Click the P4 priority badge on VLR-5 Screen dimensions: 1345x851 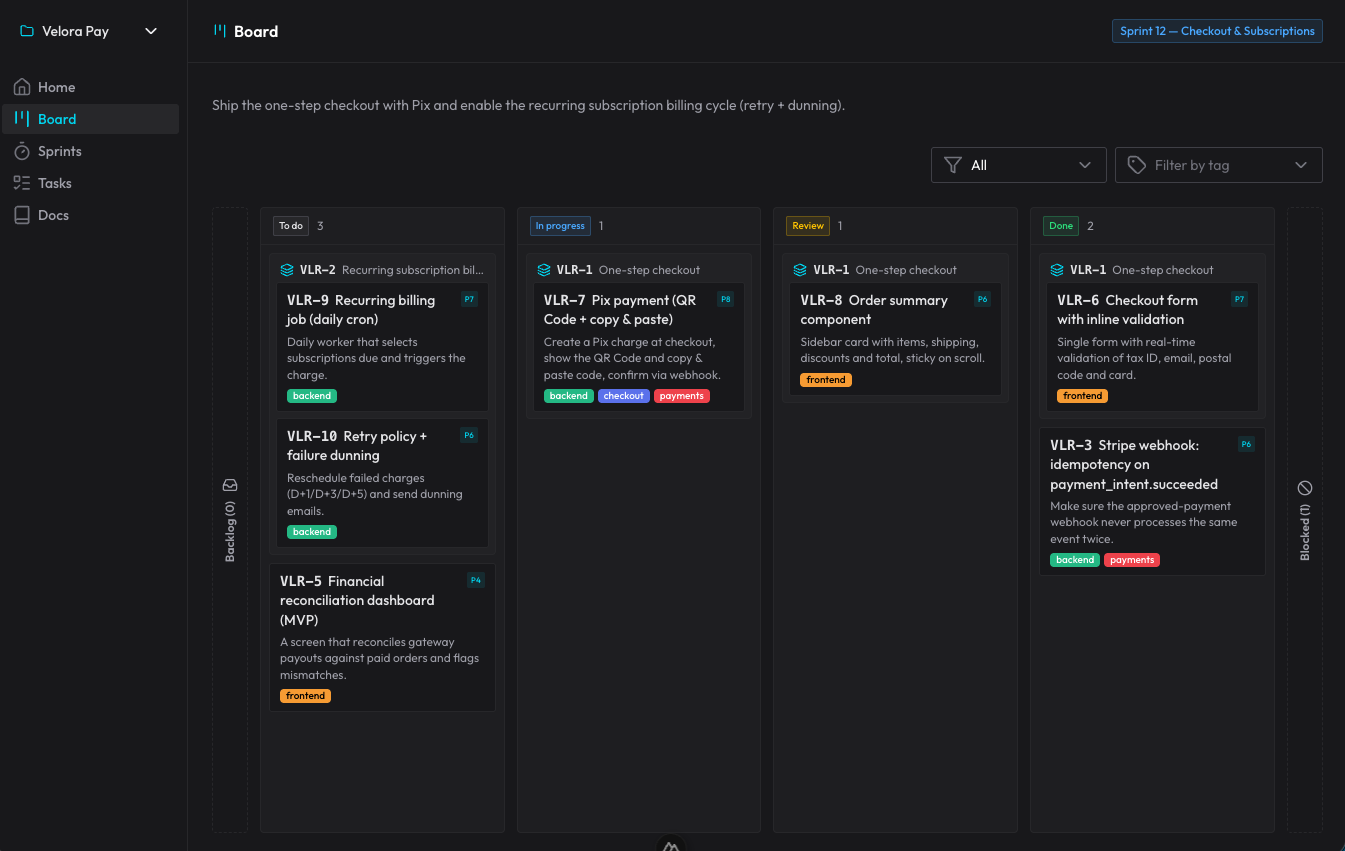click(x=476, y=580)
